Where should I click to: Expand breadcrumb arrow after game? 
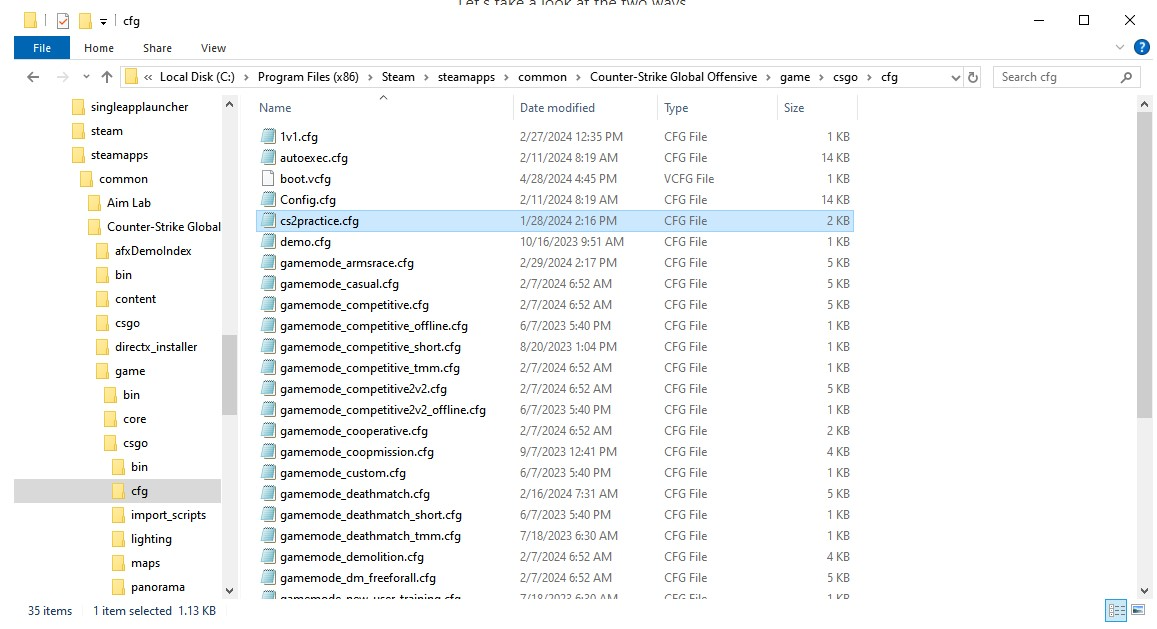pyautogui.click(x=821, y=77)
